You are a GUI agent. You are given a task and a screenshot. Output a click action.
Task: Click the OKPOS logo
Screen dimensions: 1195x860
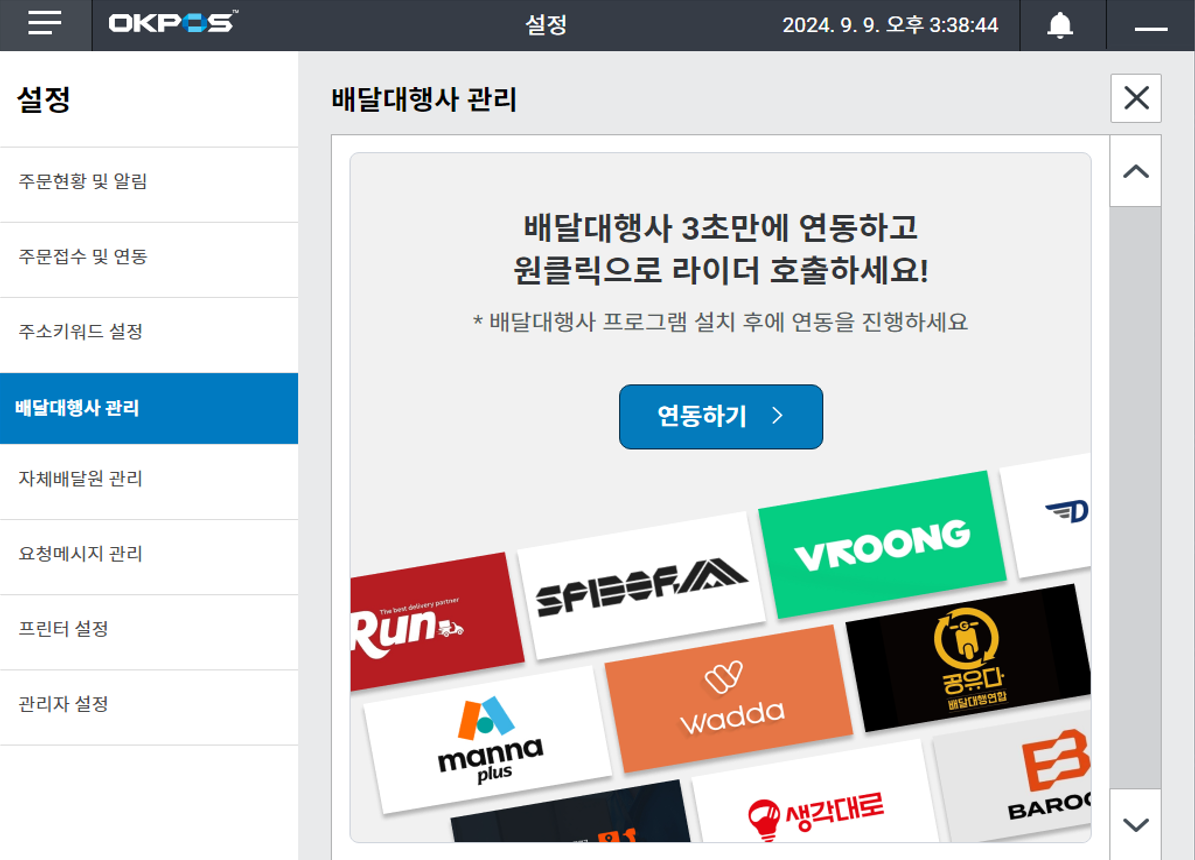click(x=173, y=23)
